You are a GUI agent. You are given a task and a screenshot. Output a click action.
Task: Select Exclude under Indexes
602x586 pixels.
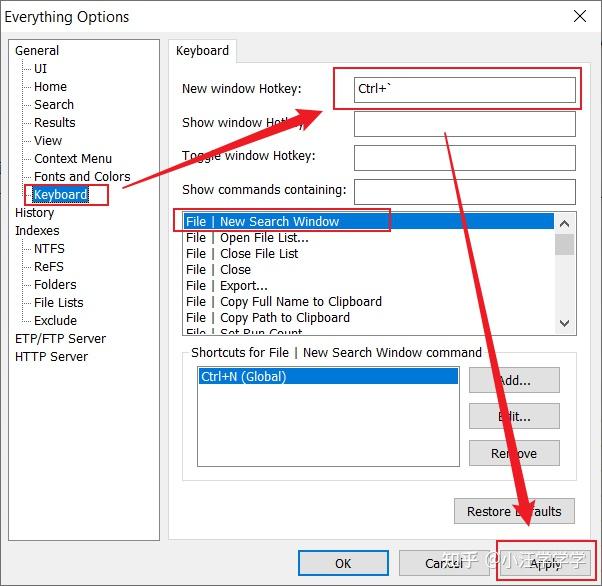click(55, 321)
